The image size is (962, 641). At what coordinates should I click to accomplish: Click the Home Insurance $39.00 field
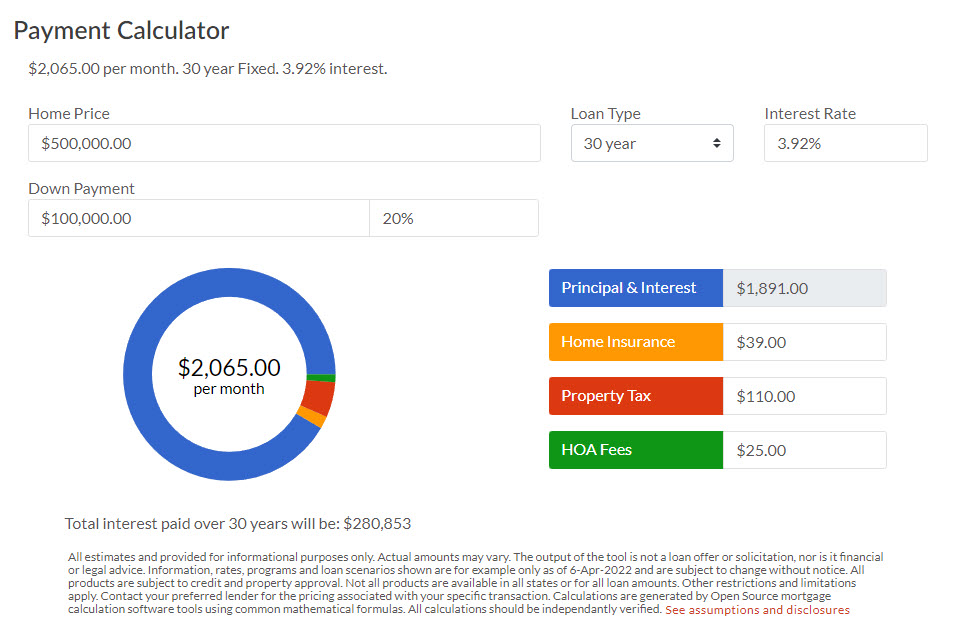pos(803,342)
